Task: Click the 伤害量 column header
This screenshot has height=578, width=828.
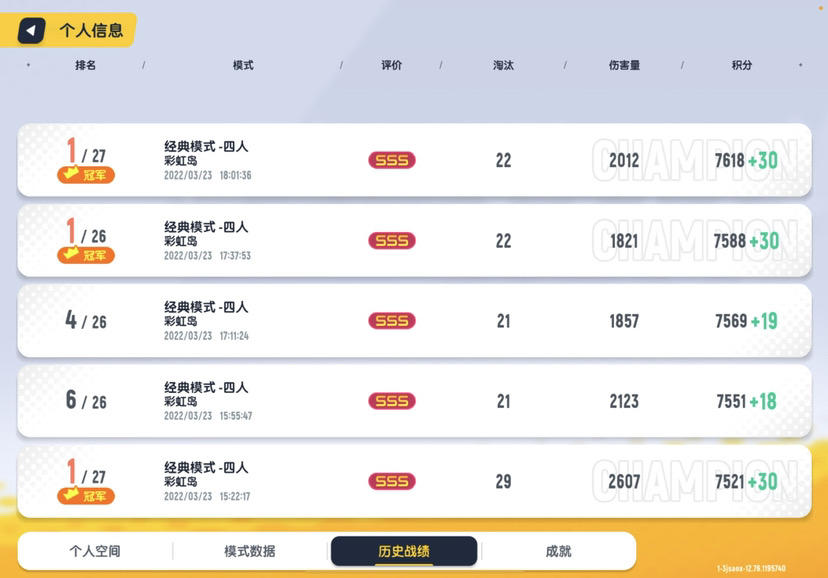Action: (624, 65)
